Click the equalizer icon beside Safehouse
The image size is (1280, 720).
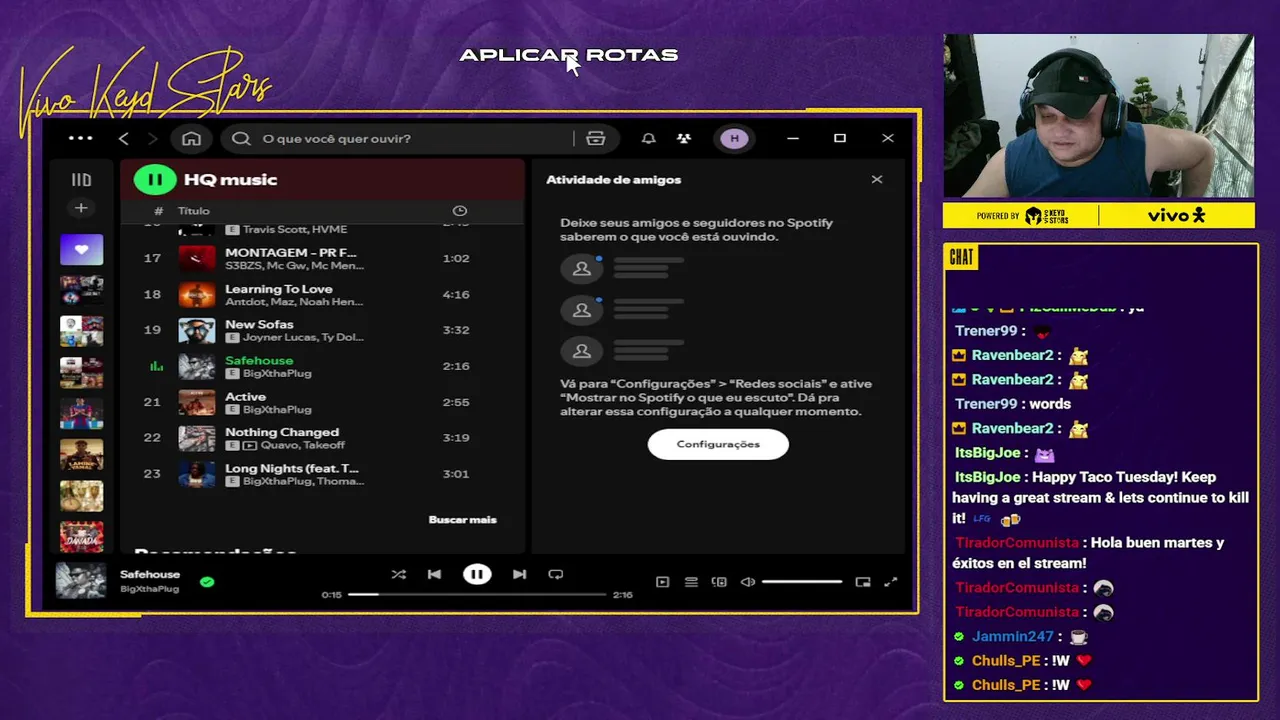[x=156, y=366]
